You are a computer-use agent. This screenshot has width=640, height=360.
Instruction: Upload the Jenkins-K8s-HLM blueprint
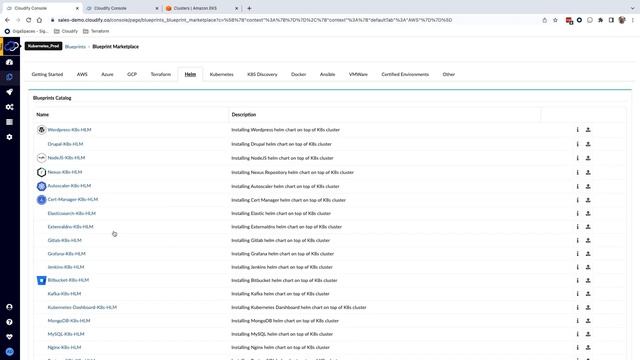pos(588,267)
